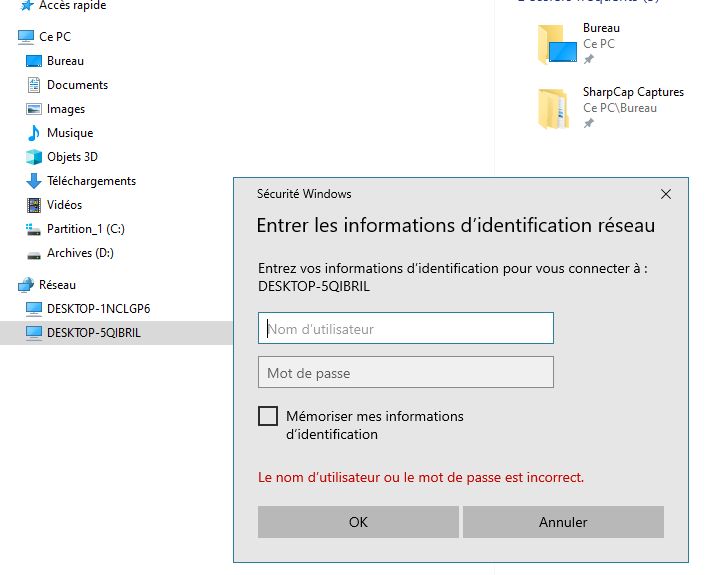Click the Musique note icon
The height and width of the screenshot is (575, 706).
[x=34, y=133]
